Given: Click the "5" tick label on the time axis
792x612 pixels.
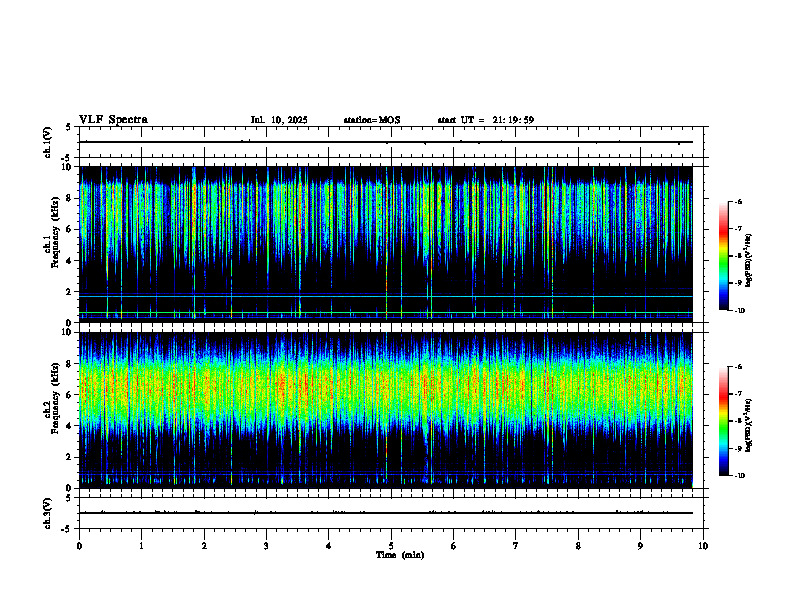Looking at the screenshot, I should click(x=391, y=546).
